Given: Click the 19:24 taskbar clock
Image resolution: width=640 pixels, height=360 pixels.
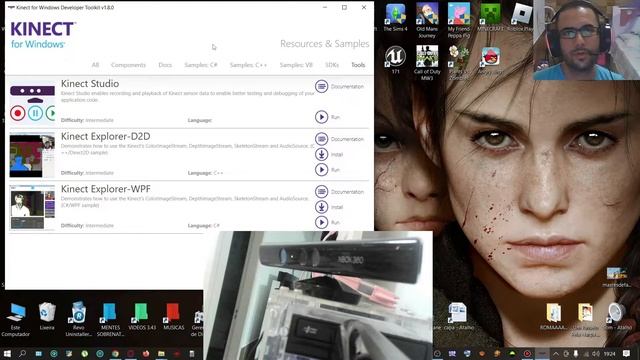Looking at the screenshot, I should pyautogui.click(x=609, y=353).
